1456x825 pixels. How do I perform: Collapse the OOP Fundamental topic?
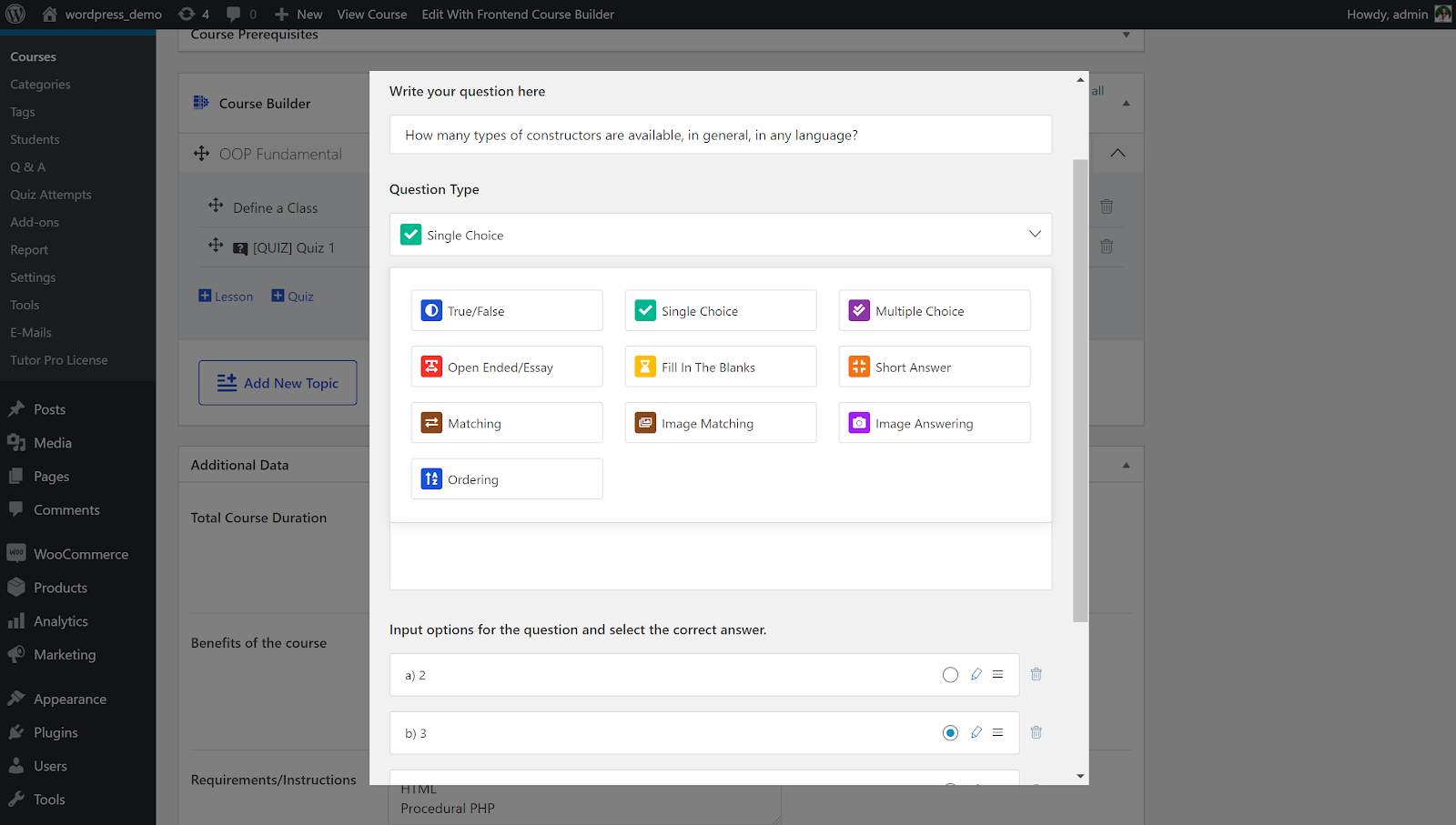point(1117,154)
